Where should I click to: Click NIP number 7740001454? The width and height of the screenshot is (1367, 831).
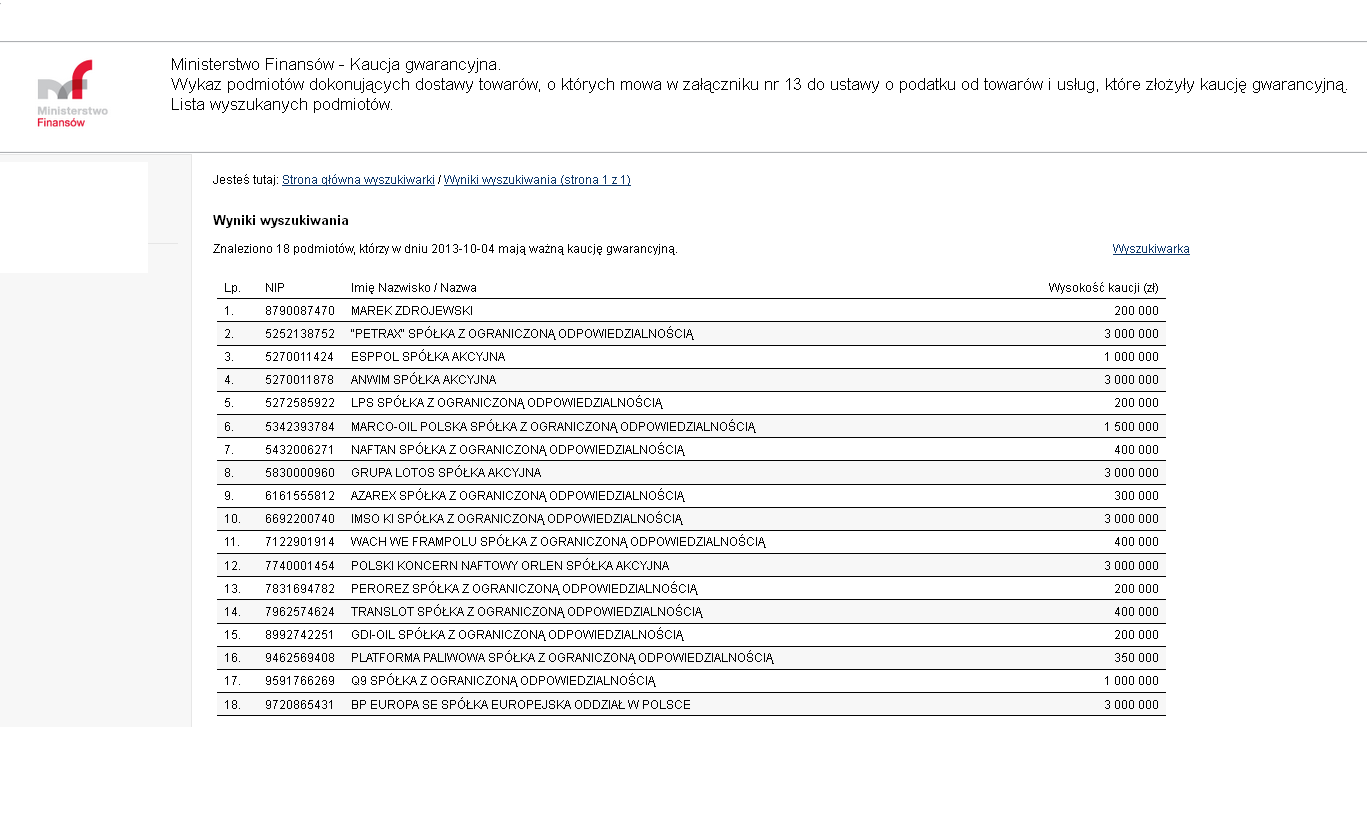300,566
